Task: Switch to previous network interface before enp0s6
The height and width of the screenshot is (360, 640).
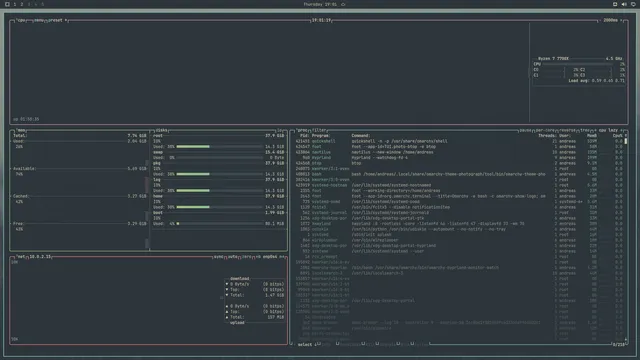Action: pos(258,257)
